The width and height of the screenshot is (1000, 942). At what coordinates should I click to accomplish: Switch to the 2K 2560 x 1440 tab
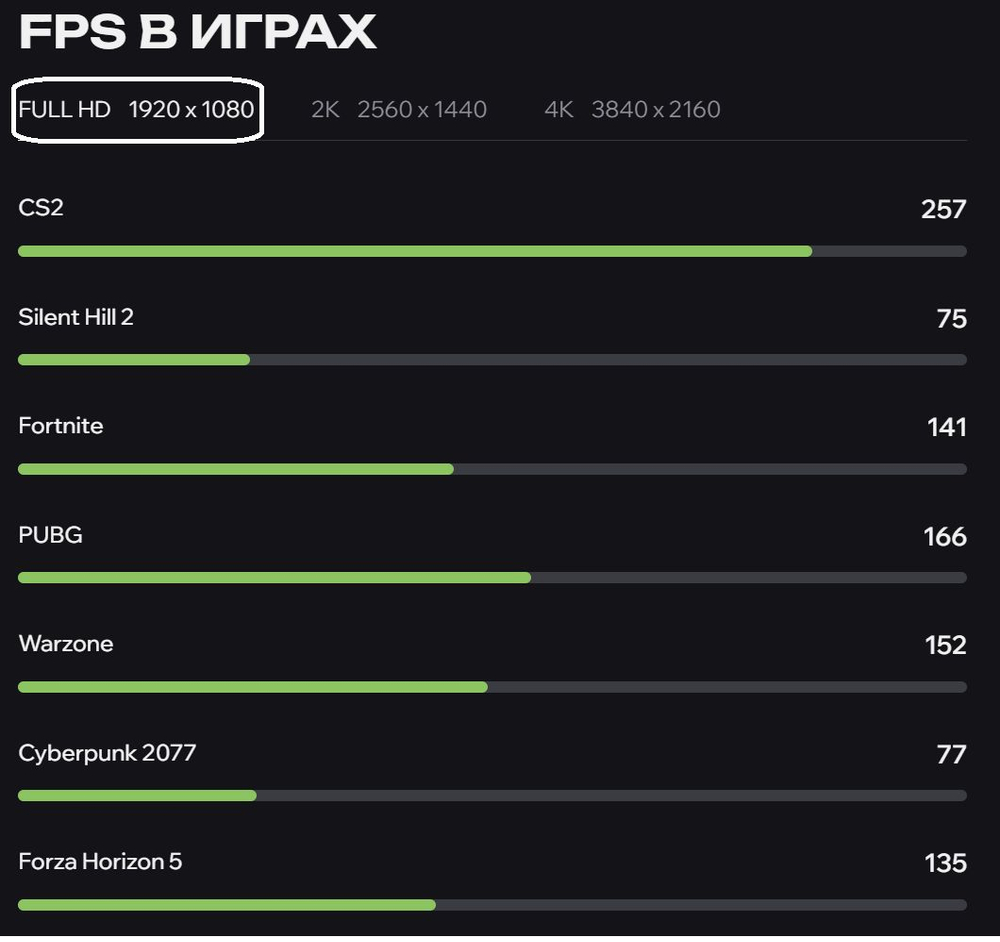coord(396,109)
